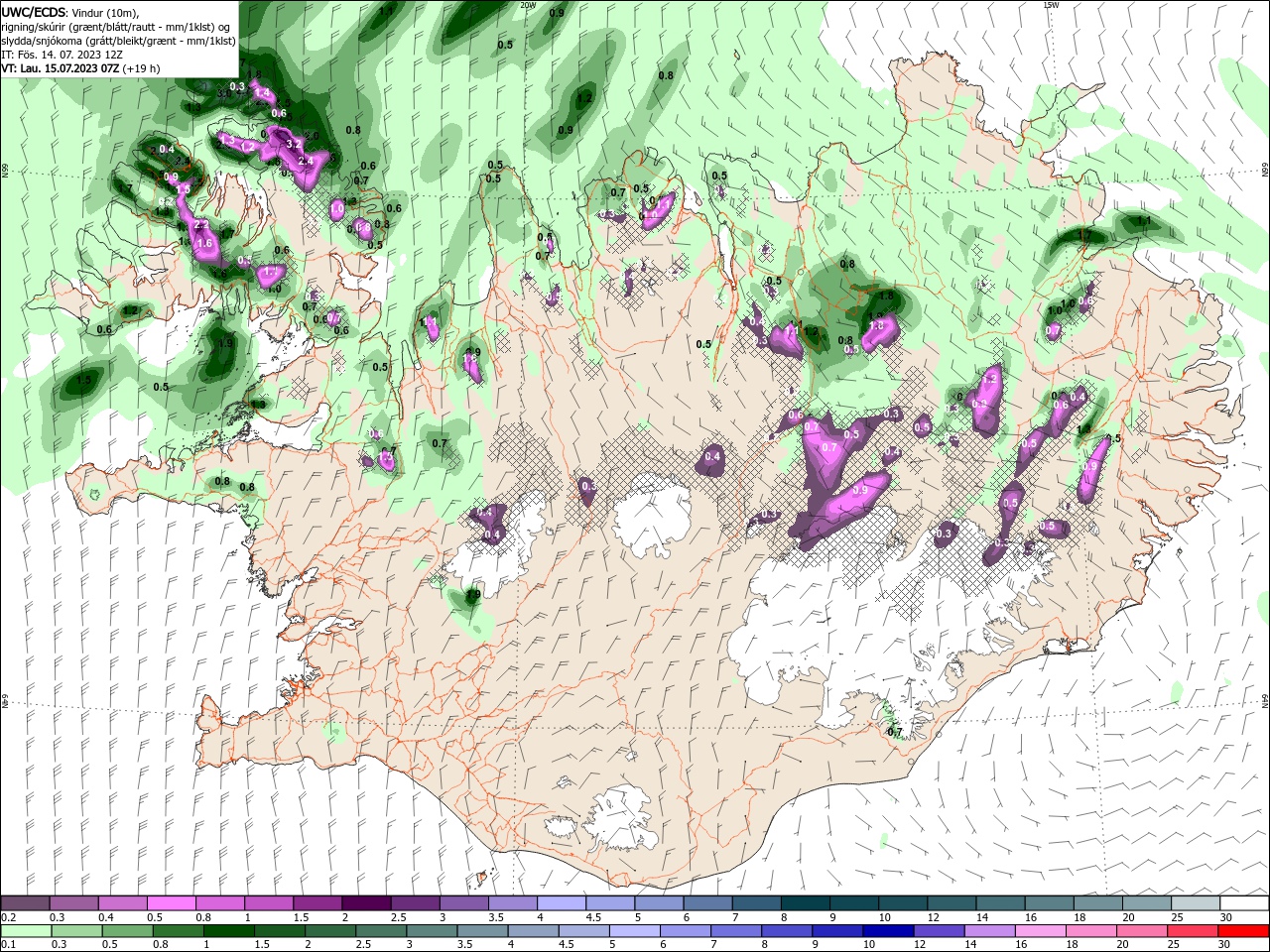Image resolution: width=1270 pixels, height=952 pixels.
Task: Click the '(+19 h)' forecast offset text
Action: click(142, 68)
